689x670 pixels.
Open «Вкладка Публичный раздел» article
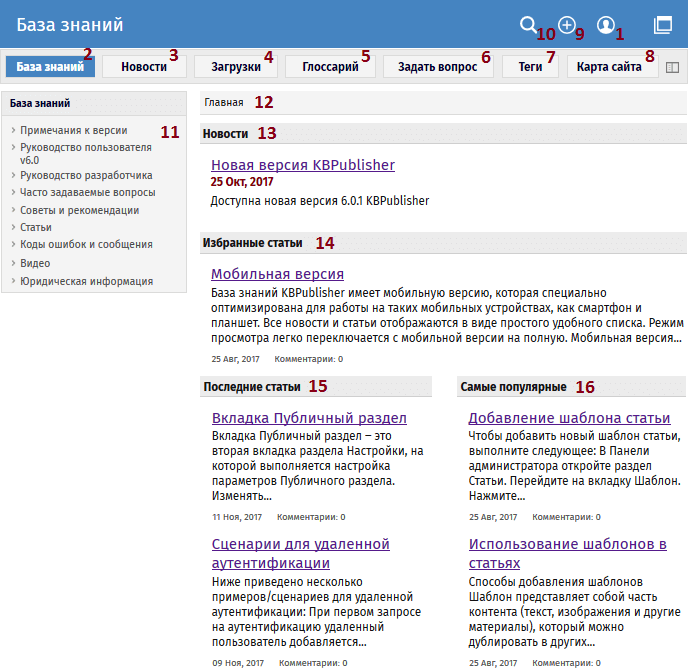click(309, 418)
